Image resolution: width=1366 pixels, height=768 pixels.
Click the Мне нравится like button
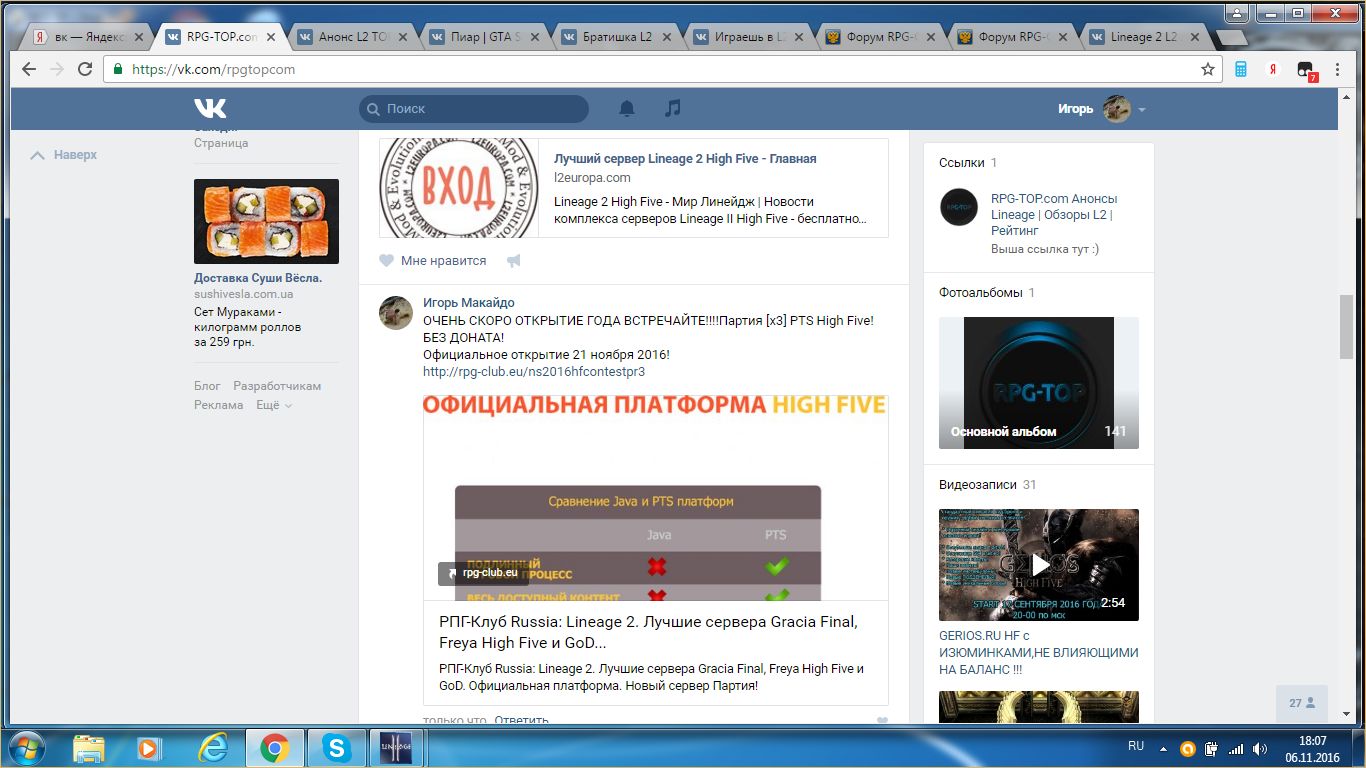tap(432, 261)
